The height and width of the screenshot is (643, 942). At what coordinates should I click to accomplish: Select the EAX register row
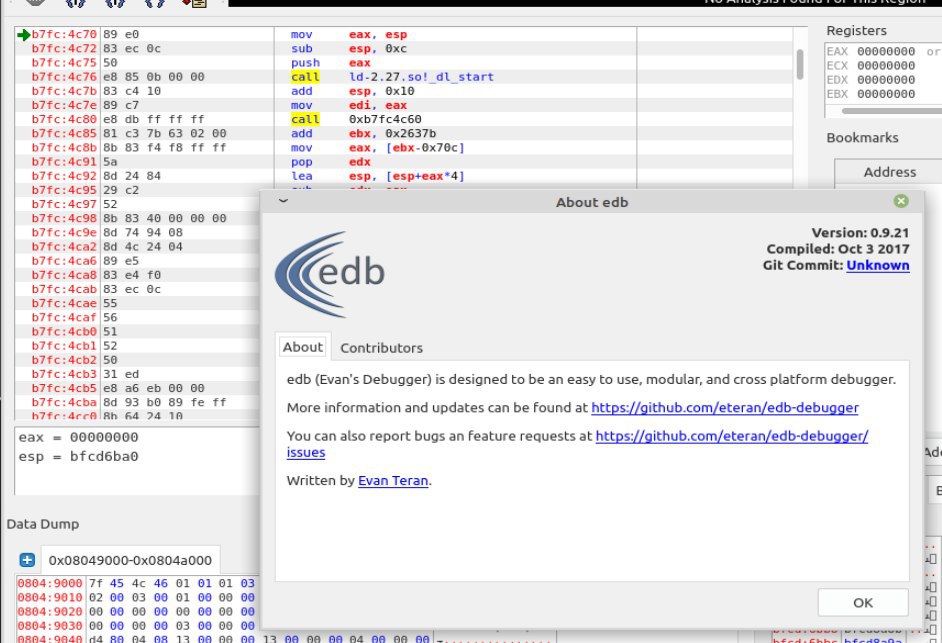pyautogui.click(x=883, y=52)
